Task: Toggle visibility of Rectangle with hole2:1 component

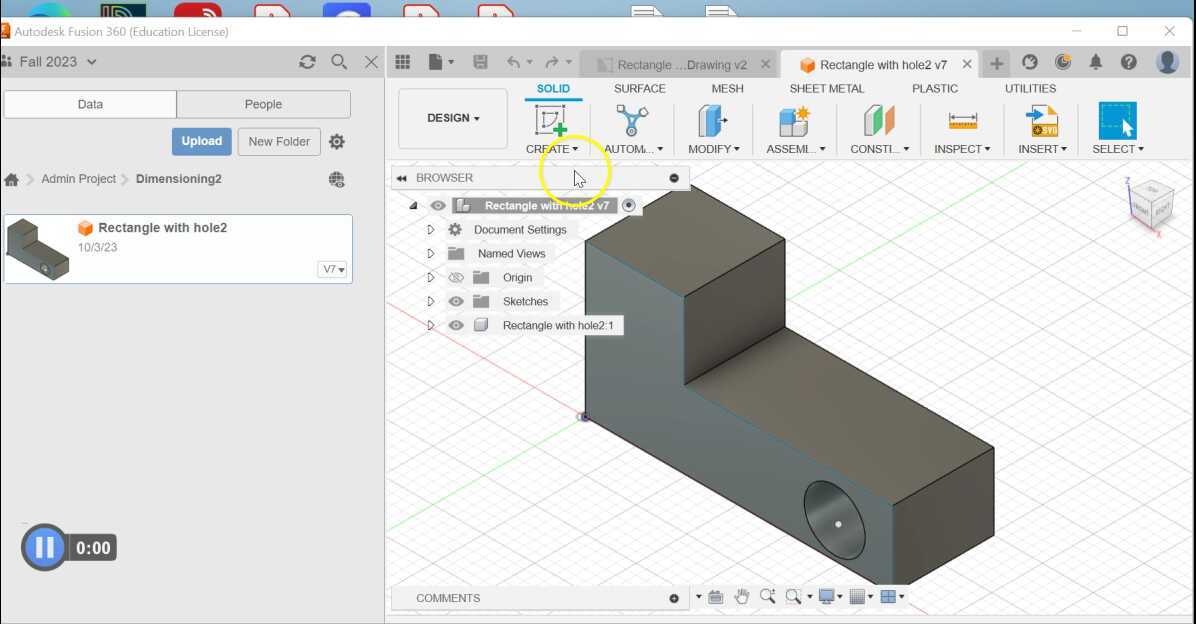Action: pos(456,326)
